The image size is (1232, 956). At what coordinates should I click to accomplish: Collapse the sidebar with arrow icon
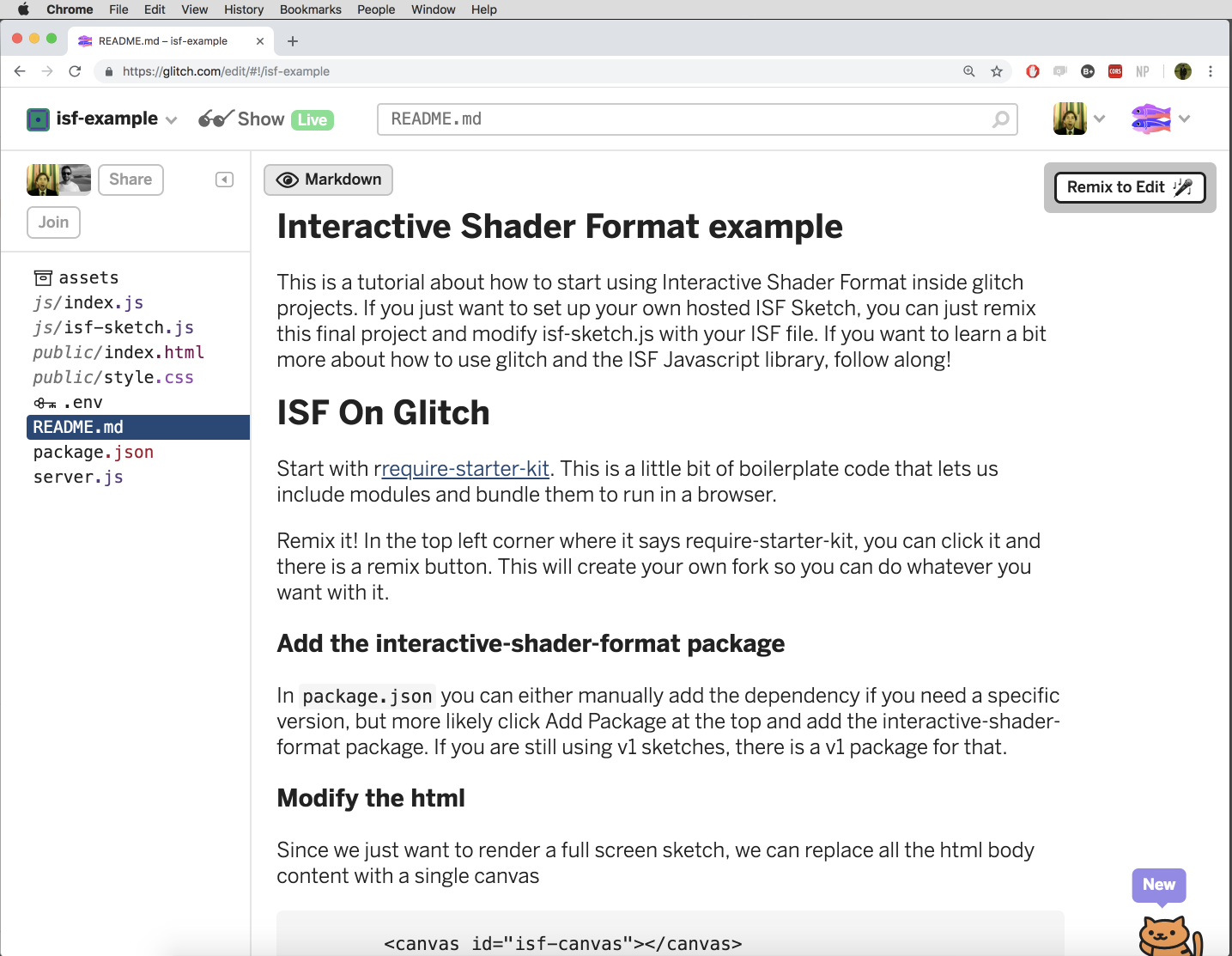(x=224, y=180)
